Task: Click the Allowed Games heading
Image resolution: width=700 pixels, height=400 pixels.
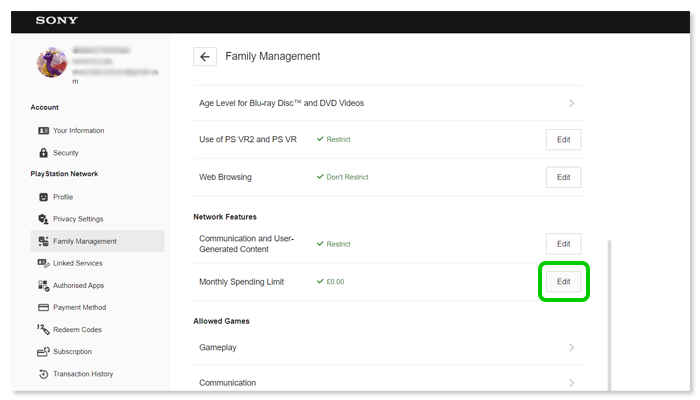Action: pyautogui.click(x=221, y=321)
